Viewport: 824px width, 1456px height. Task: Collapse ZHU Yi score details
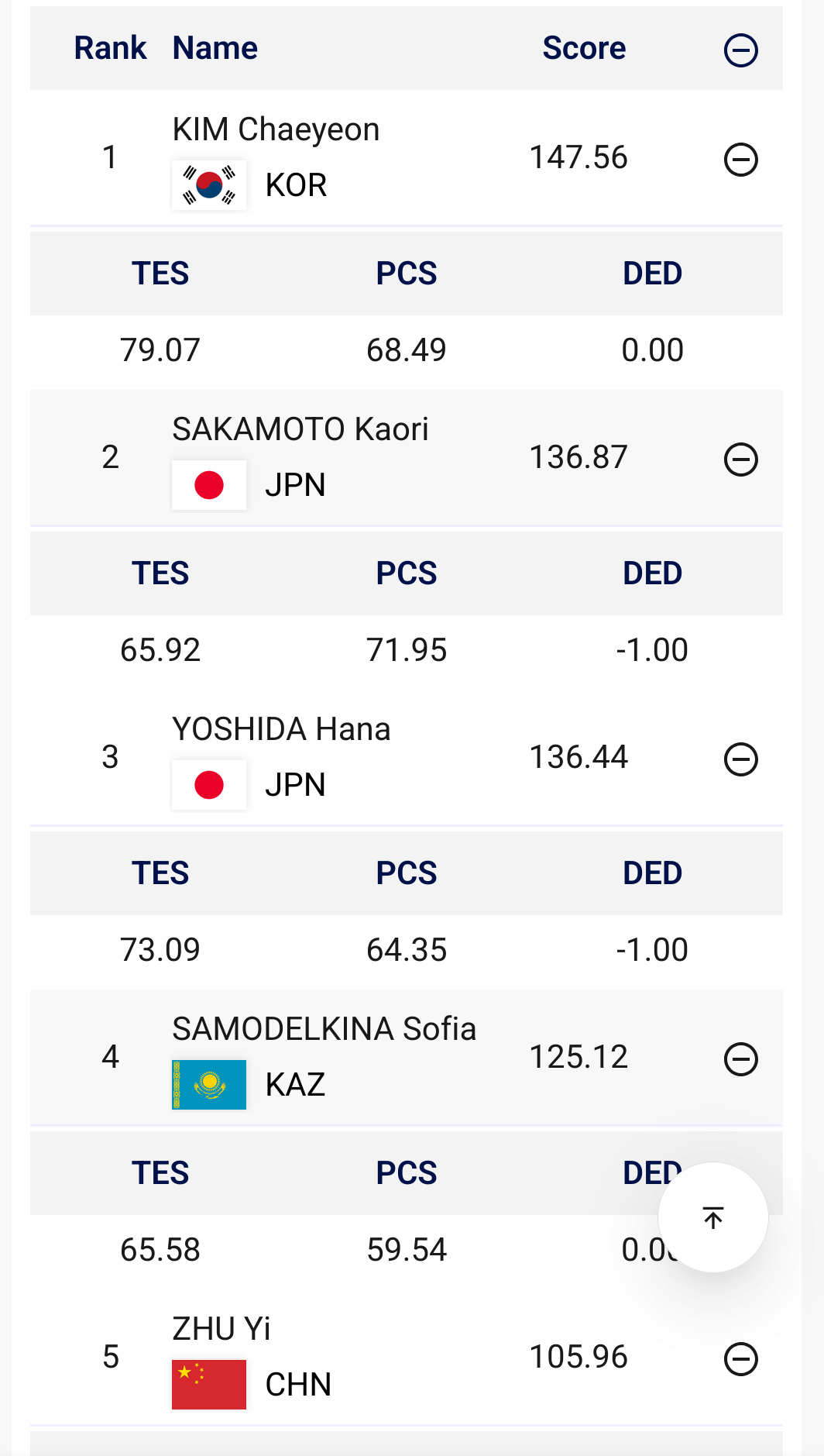[740, 1359]
